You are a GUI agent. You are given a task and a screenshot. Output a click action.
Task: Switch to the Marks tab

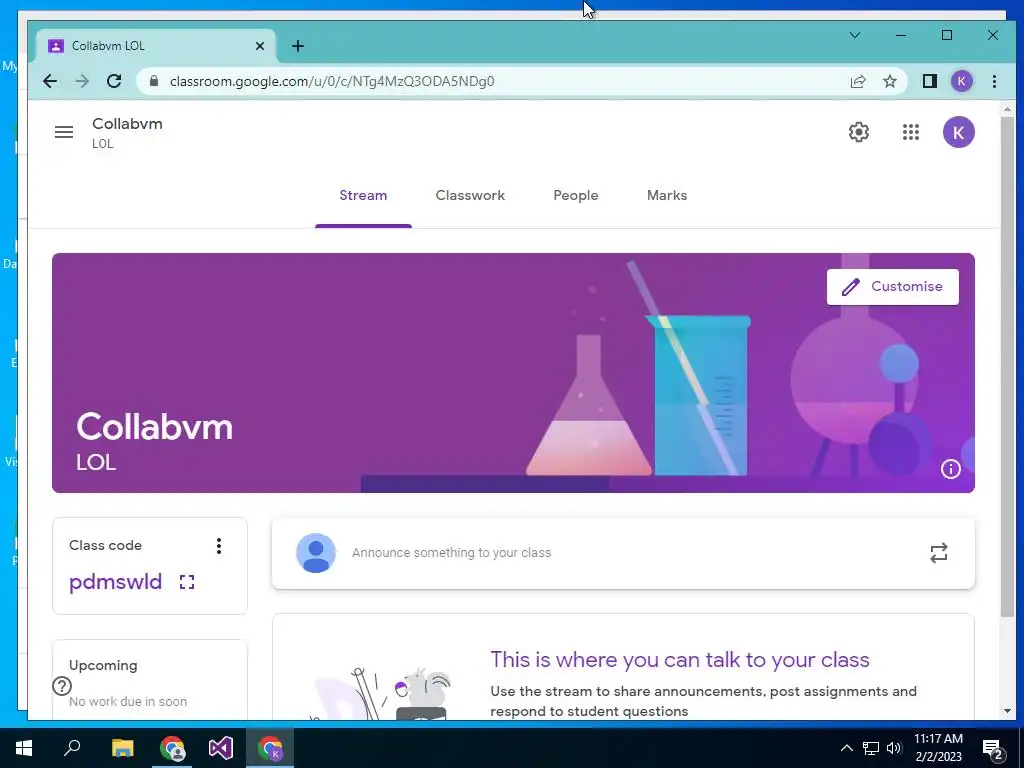[667, 195]
